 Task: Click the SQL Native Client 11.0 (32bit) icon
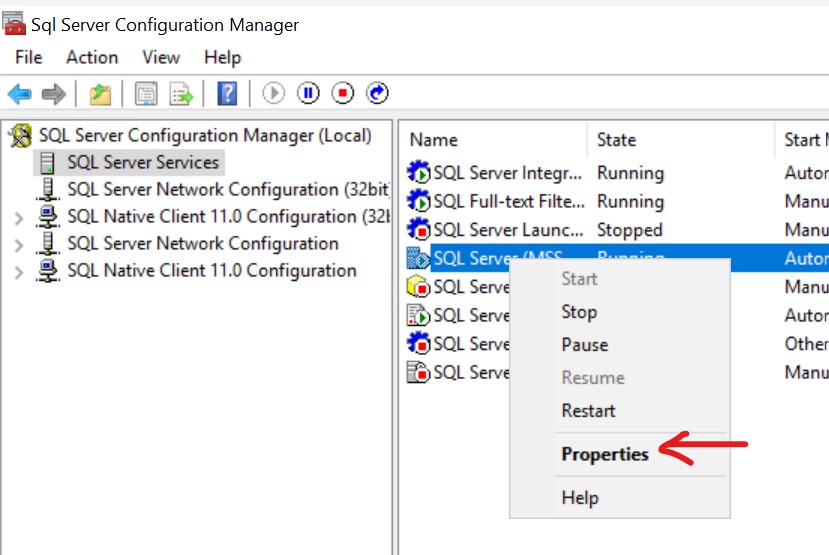click(x=48, y=216)
